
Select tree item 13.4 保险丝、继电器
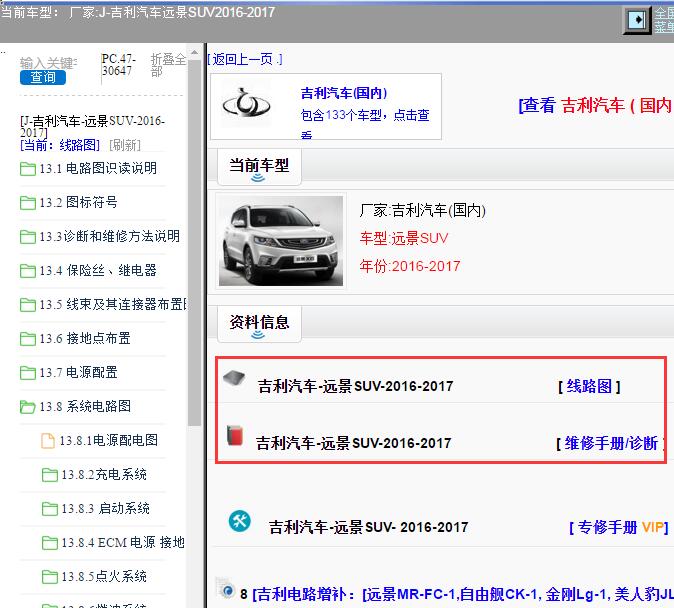pyautogui.click(x=98, y=270)
